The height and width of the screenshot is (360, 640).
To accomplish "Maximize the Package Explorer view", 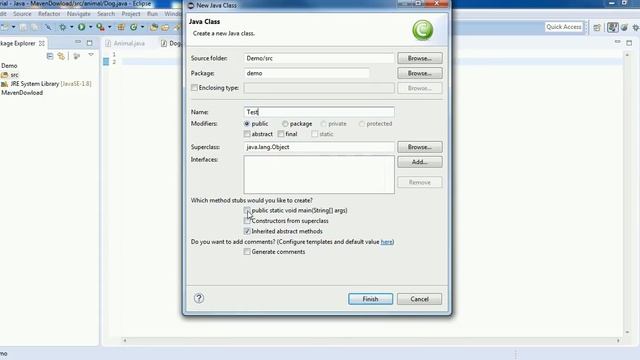I will [89, 43].
